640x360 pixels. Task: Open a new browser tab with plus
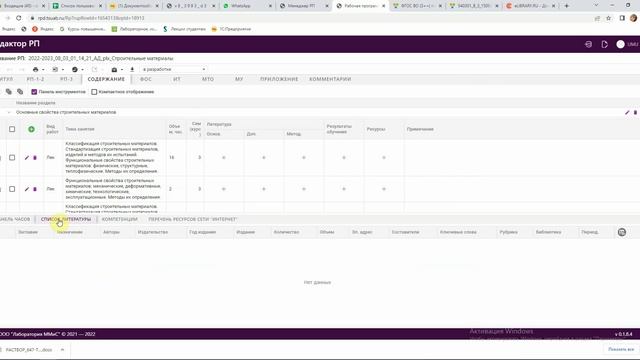click(x=567, y=6)
